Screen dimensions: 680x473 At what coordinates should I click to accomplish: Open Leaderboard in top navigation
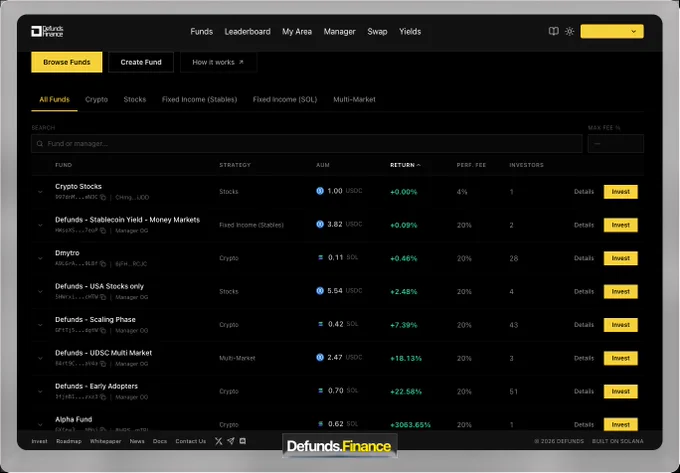(248, 32)
